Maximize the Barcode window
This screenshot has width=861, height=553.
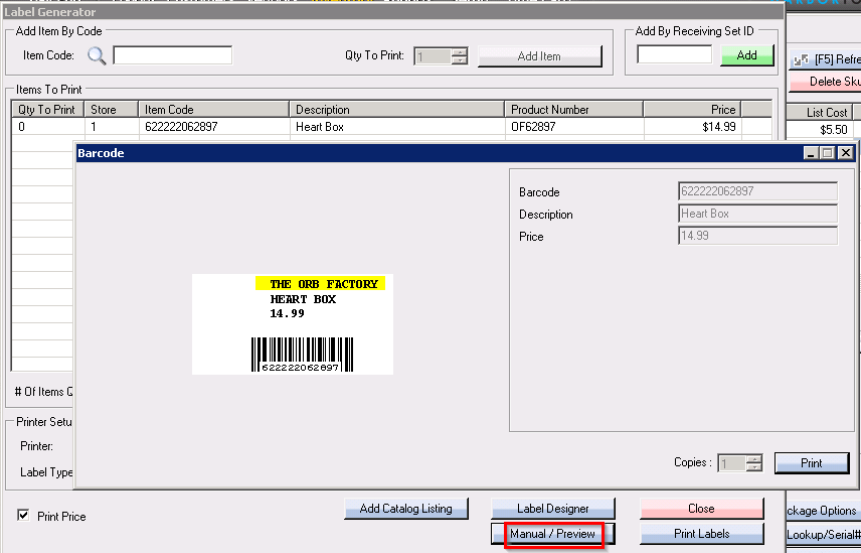point(828,153)
